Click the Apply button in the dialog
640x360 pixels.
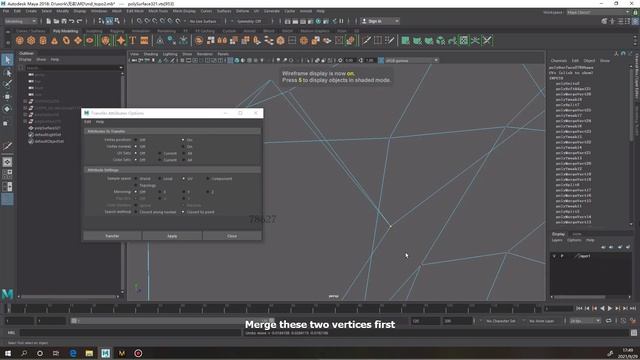[x=172, y=236]
